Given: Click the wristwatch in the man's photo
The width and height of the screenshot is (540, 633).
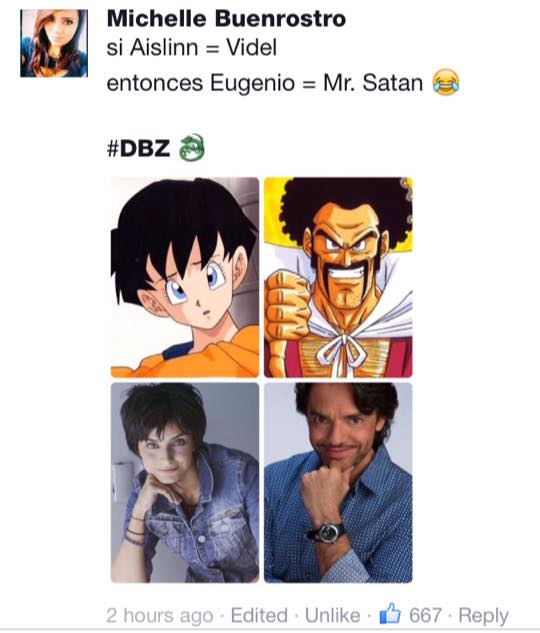Looking at the screenshot, I should [x=327, y=532].
